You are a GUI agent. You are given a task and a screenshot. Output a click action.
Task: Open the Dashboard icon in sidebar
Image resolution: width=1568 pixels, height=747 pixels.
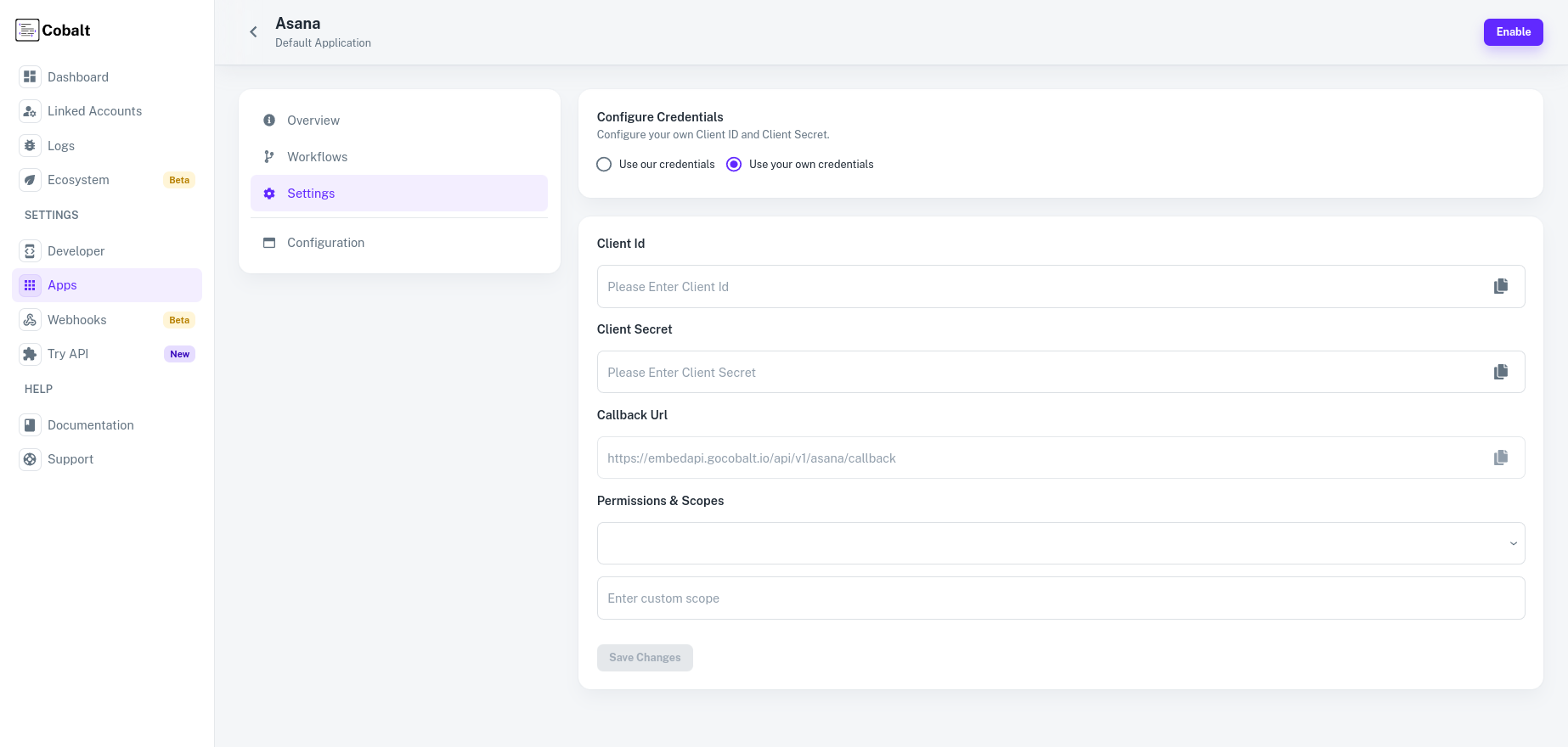[x=30, y=77]
